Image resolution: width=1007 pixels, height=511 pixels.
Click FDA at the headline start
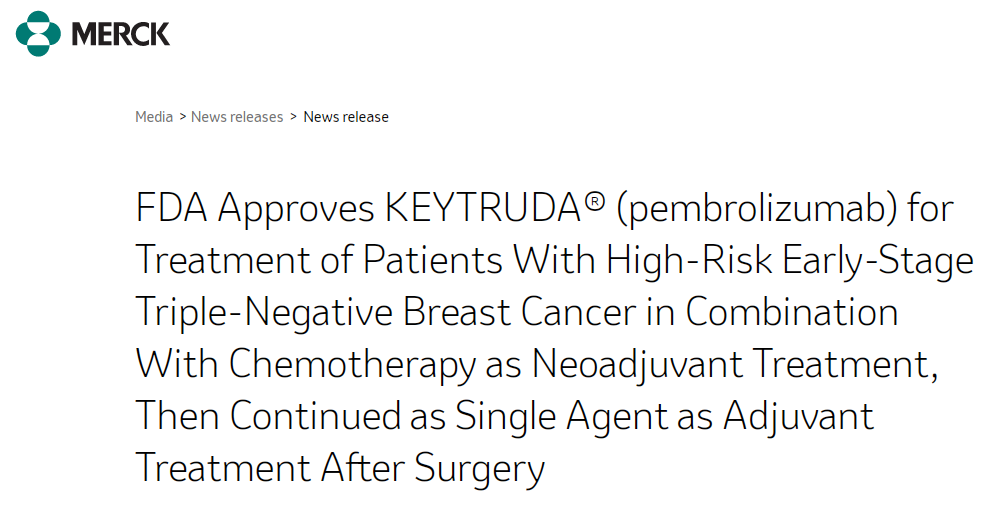tap(171, 209)
